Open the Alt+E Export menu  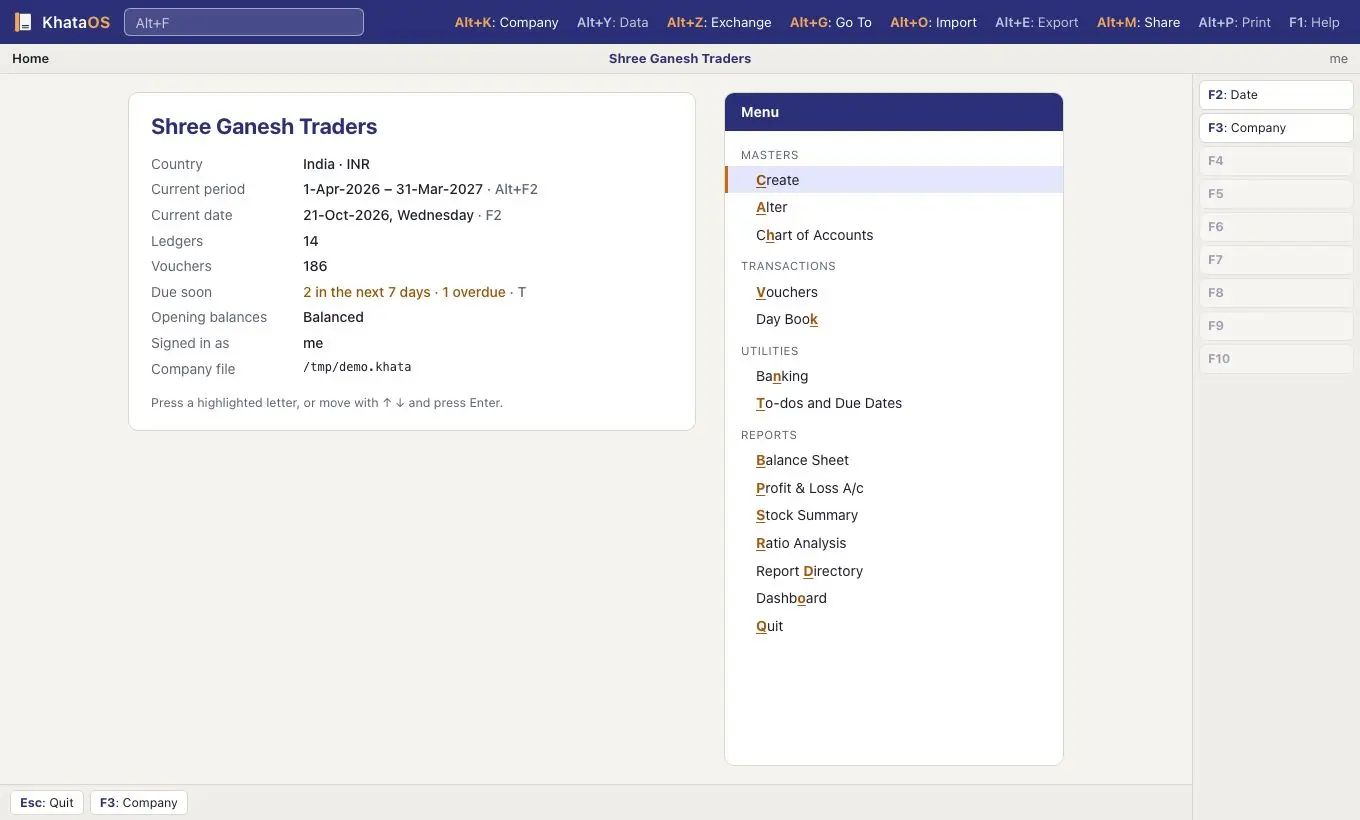[1036, 22]
